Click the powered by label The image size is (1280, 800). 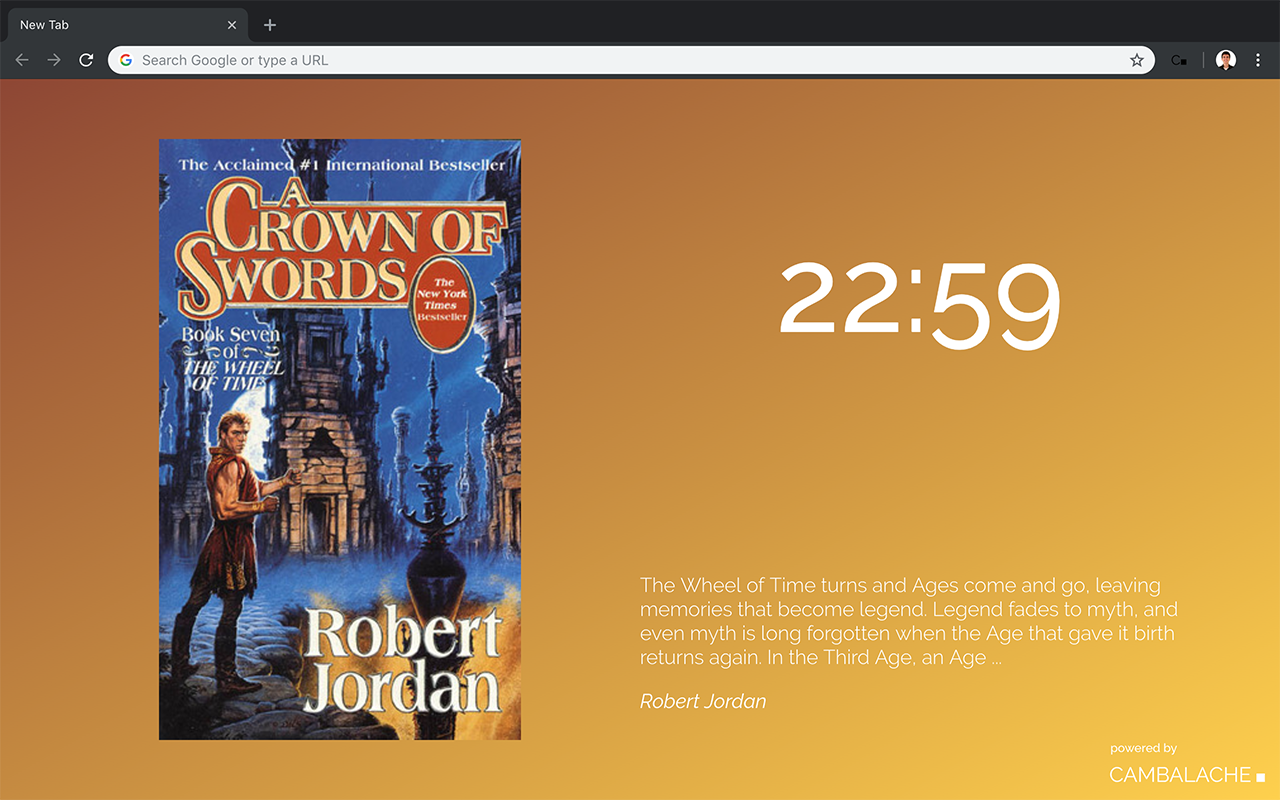coord(1143,748)
